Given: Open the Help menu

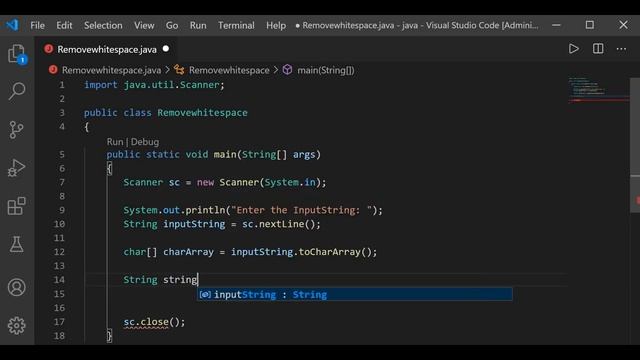Looking at the screenshot, I should coord(276,25).
